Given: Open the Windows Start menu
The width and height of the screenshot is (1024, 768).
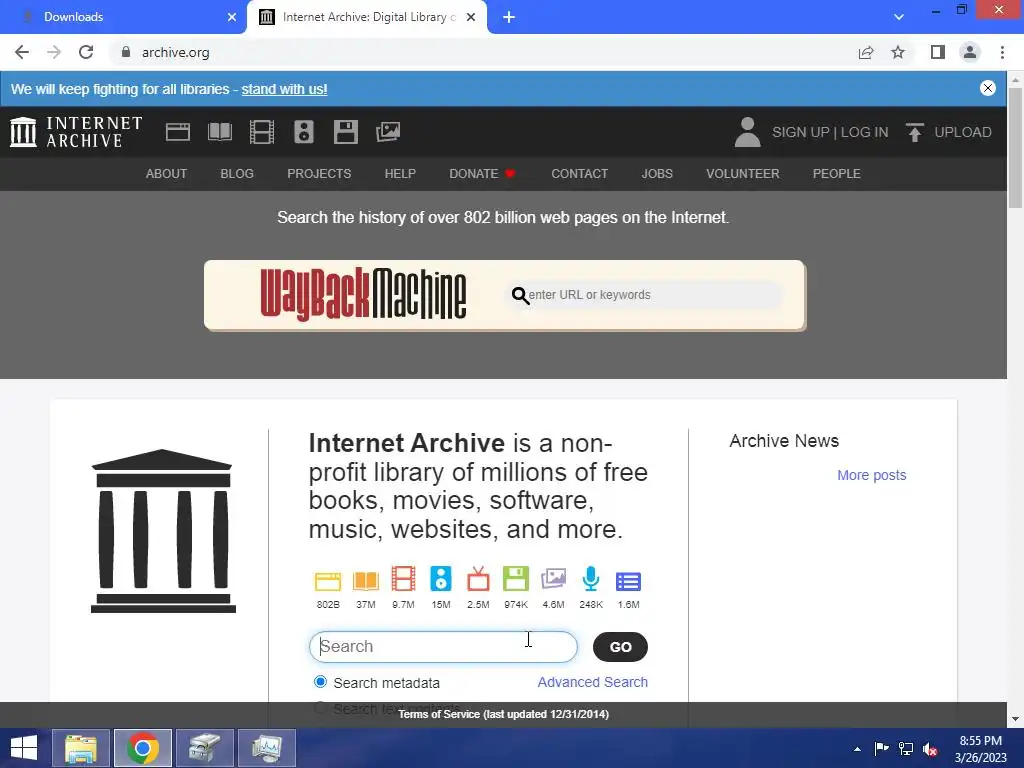Looking at the screenshot, I should (24, 748).
